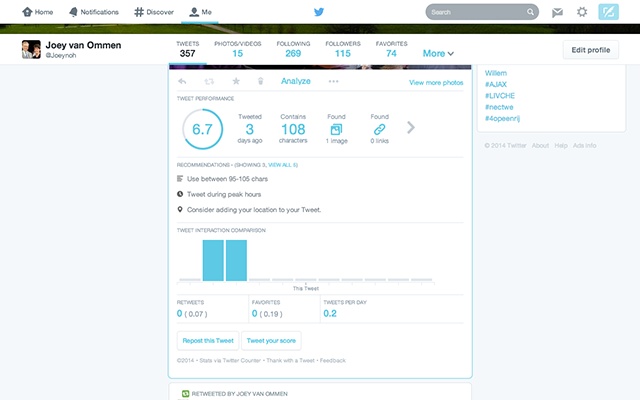Click the Tweets per day 0.2 value
This screenshot has height=400, width=640.
point(330,313)
